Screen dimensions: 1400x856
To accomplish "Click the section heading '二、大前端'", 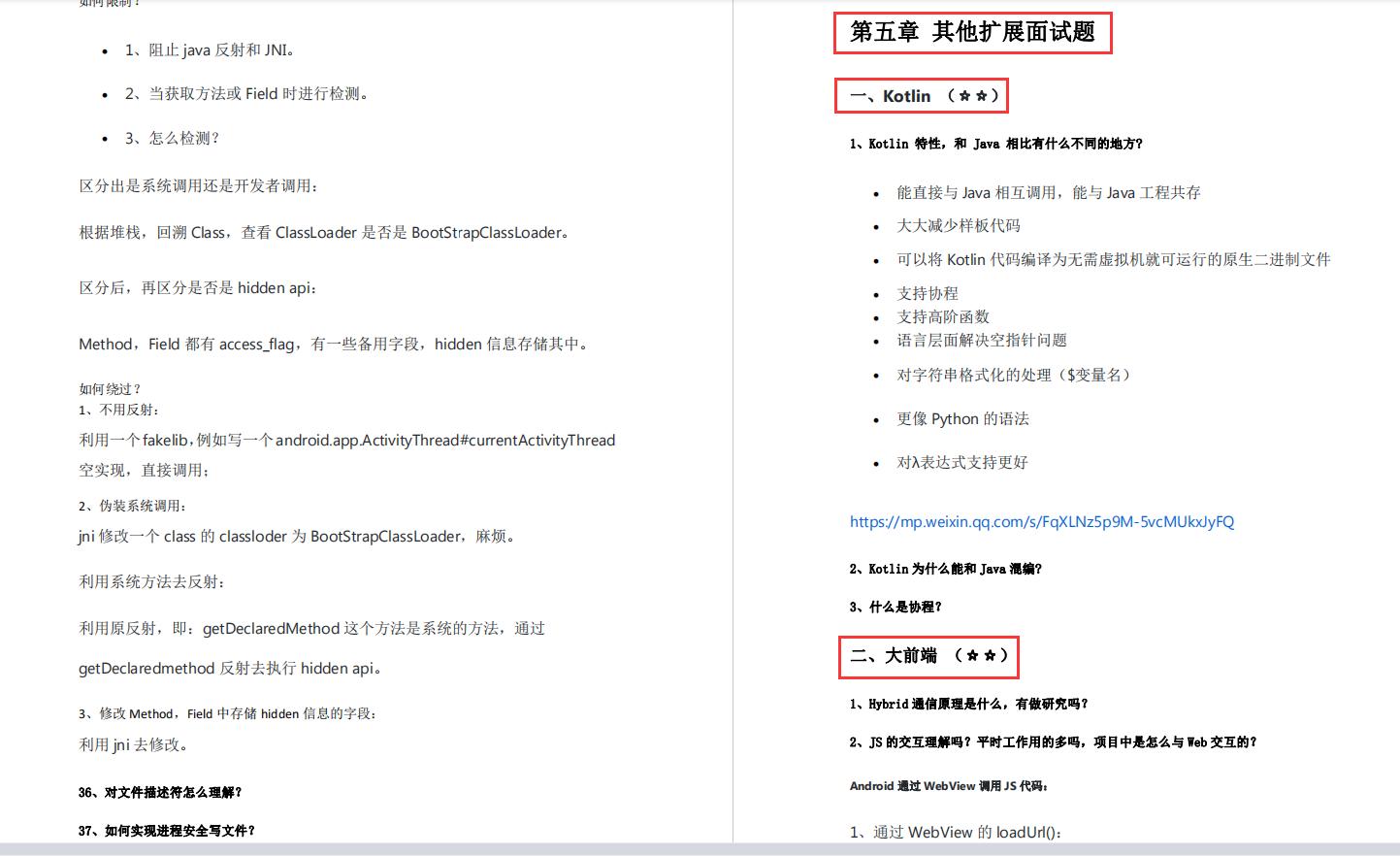I will [929, 656].
